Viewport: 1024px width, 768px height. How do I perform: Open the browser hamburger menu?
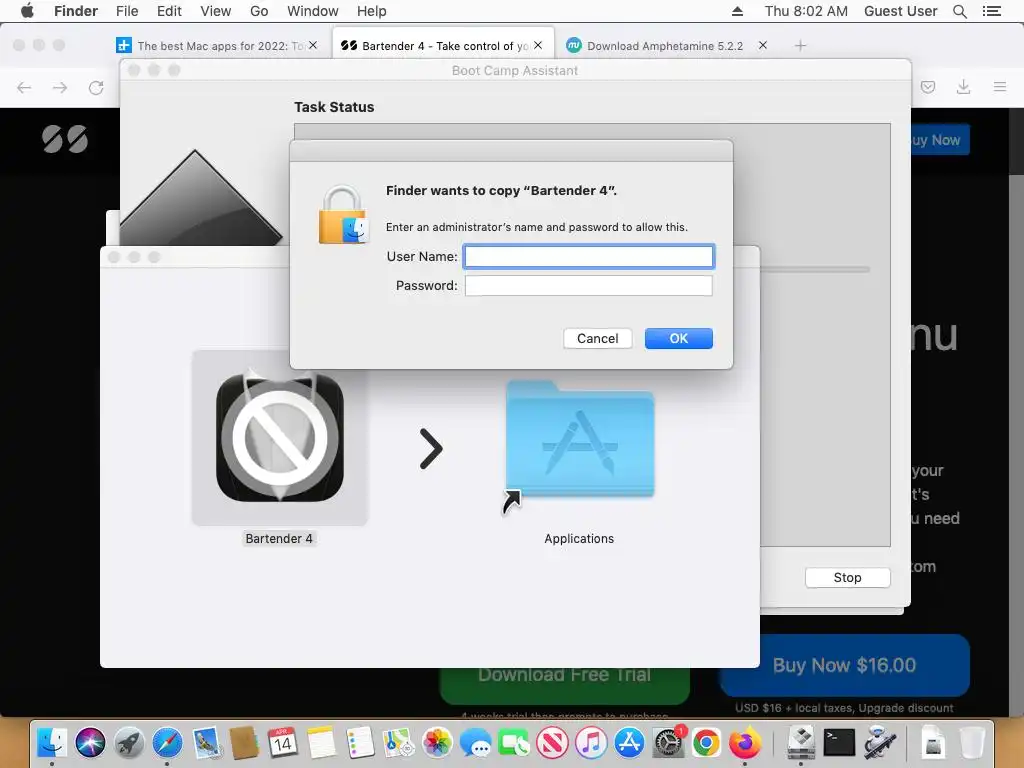tap(1000, 87)
